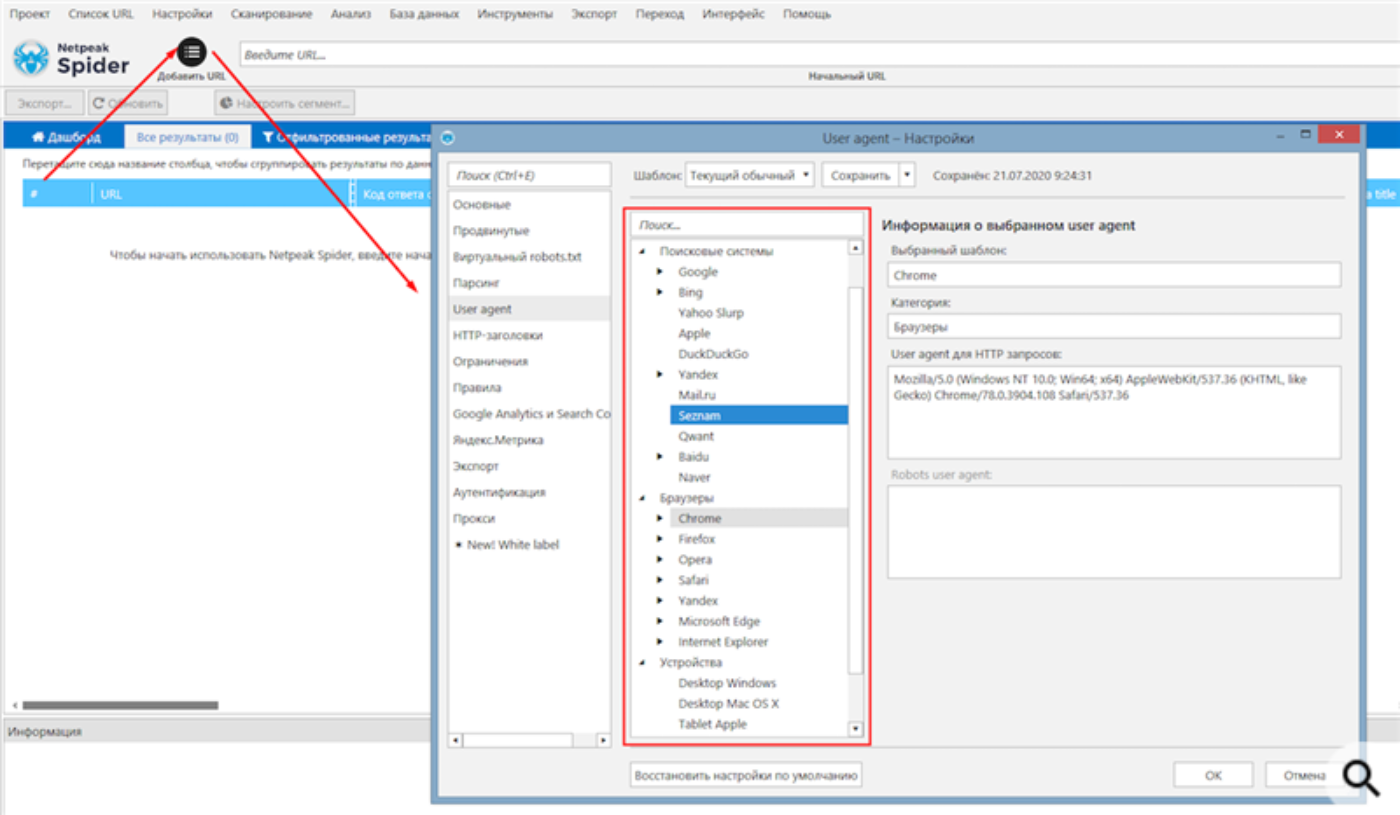Open the Configure segment pie-chart button
Image resolution: width=1400 pixels, height=815 pixels.
tap(285, 103)
